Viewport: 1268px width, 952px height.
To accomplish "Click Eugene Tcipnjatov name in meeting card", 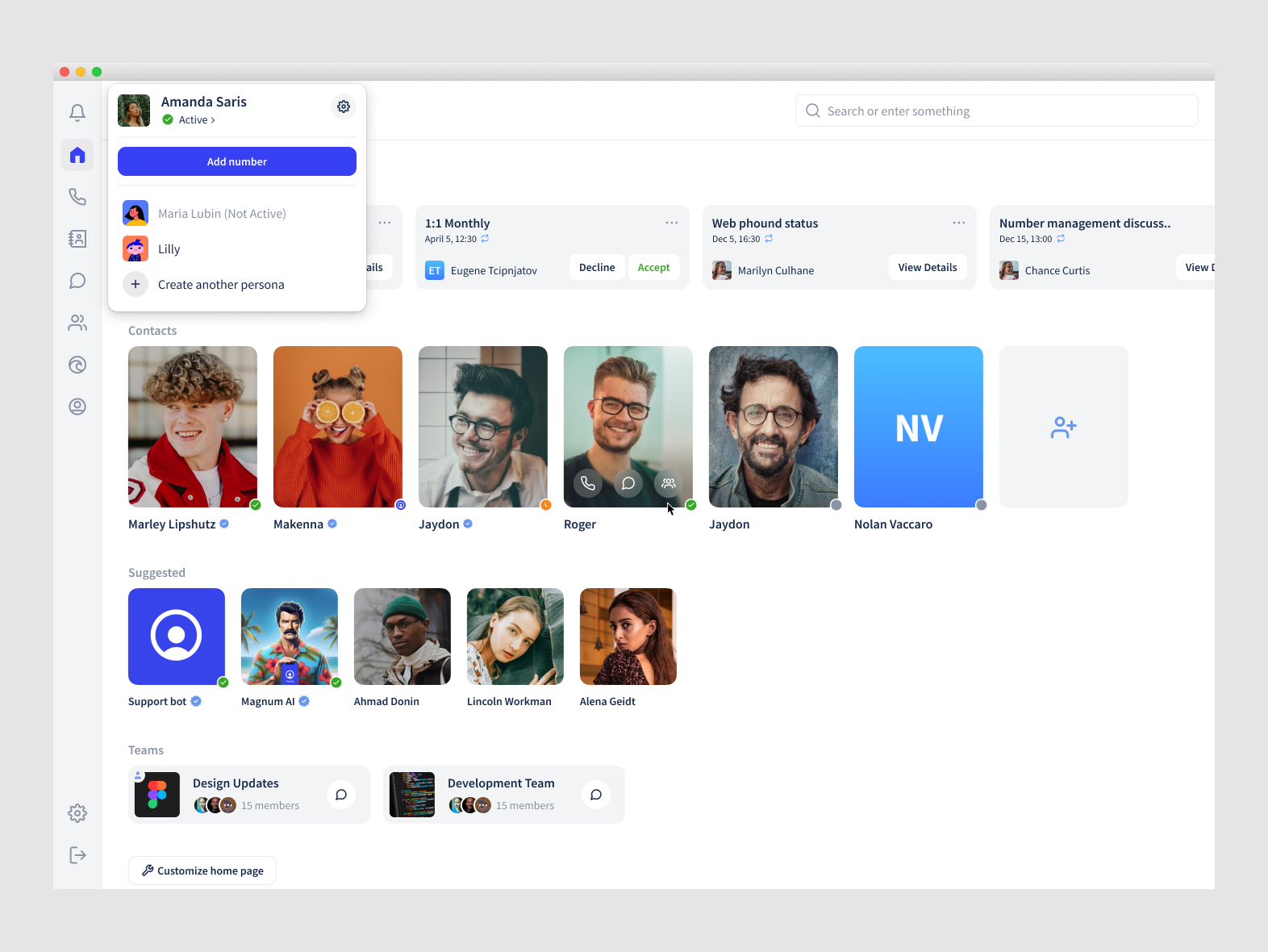I will click(494, 271).
